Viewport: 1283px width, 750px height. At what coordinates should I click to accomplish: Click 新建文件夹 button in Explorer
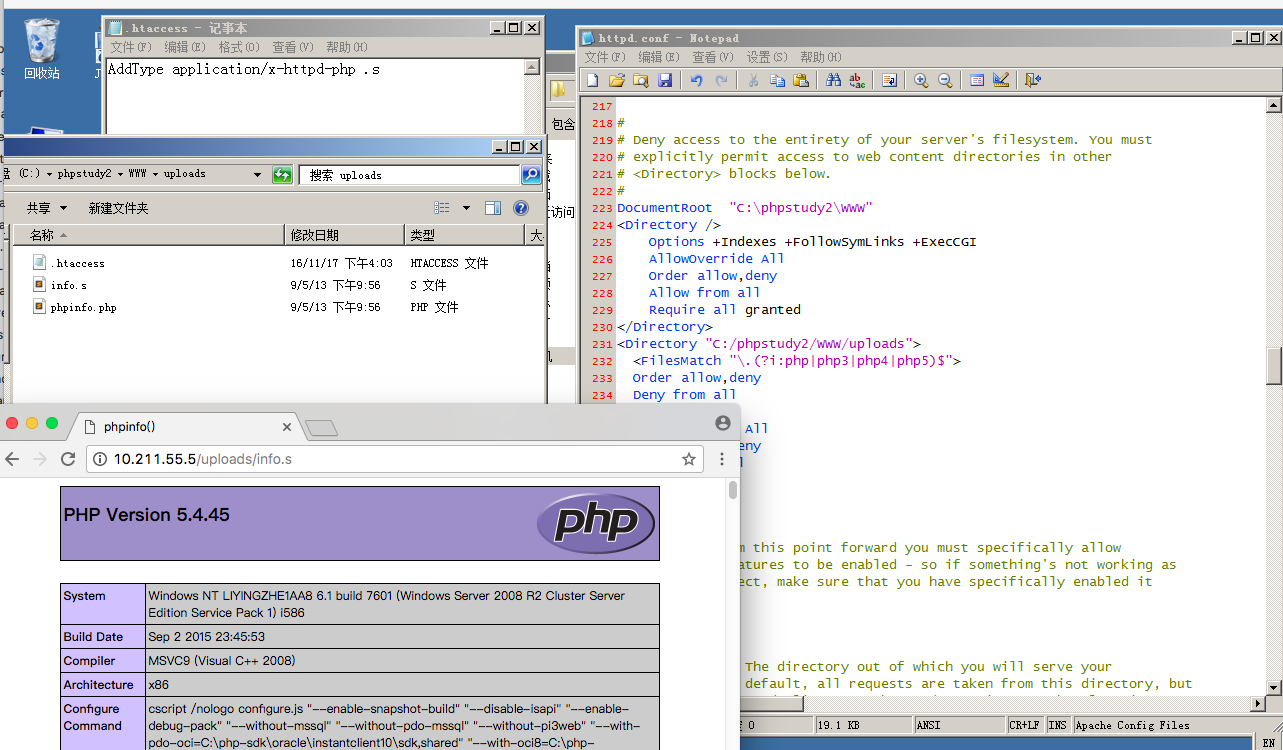pos(118,208)
